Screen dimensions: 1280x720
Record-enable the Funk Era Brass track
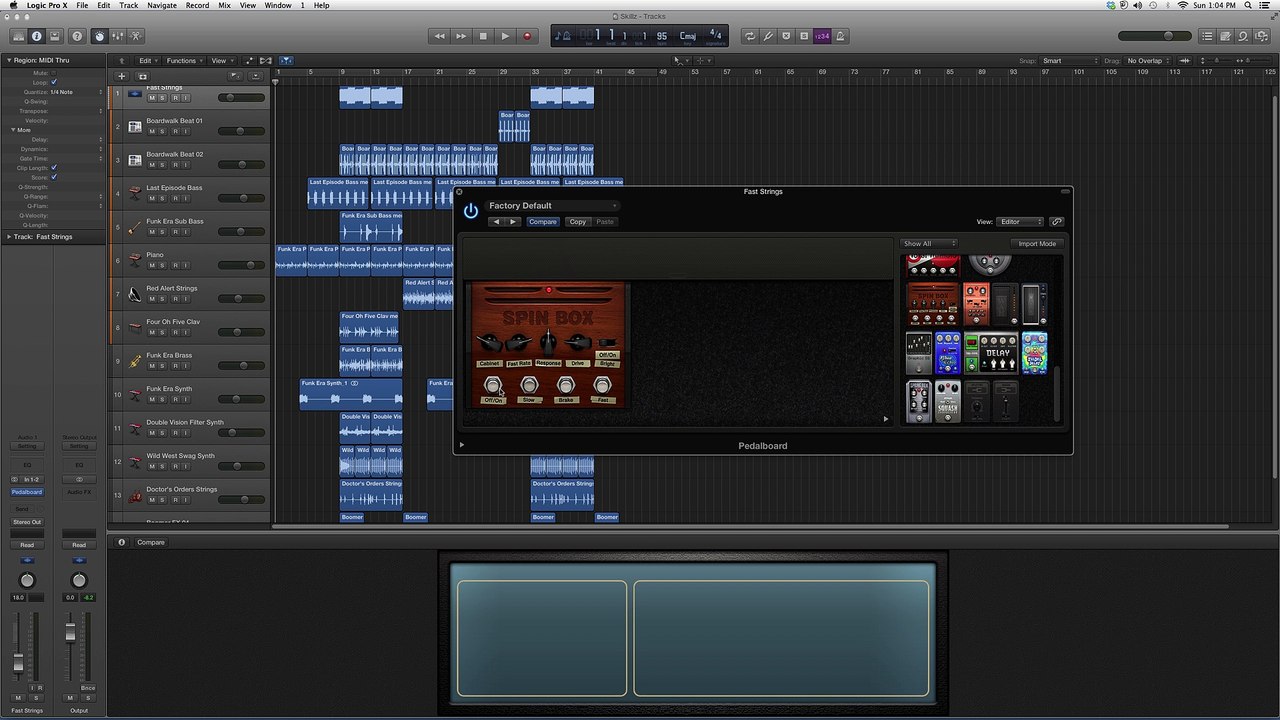click(x=174, y=366)
